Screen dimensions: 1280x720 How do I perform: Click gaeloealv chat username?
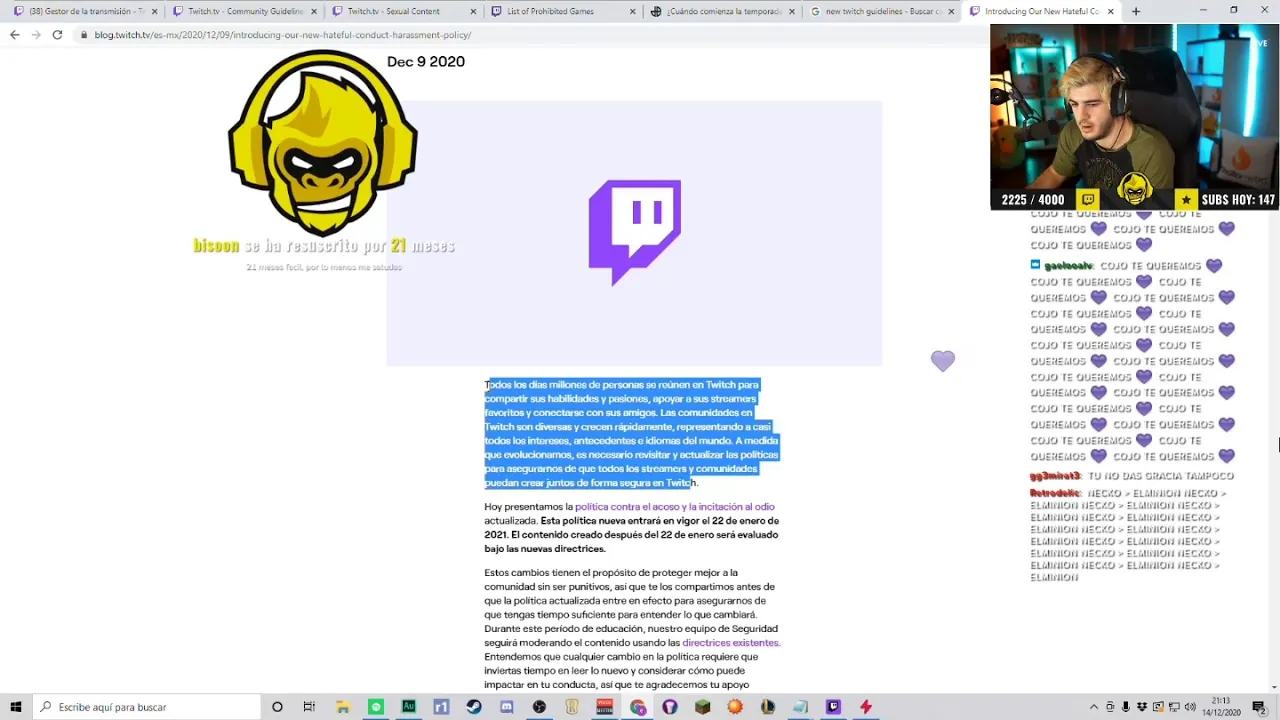pos(1068,266)
